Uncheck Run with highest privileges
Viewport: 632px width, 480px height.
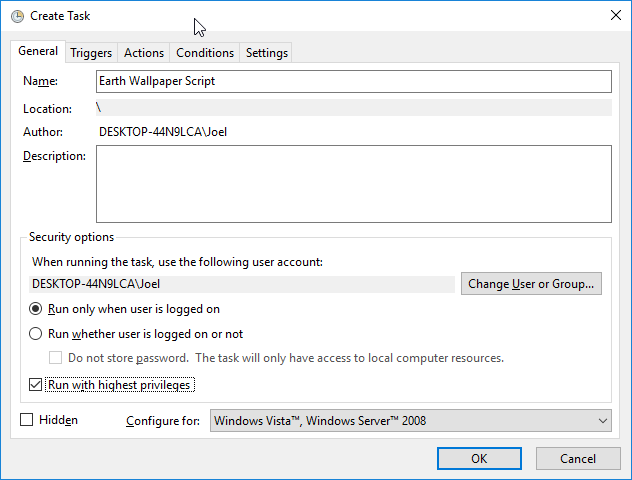point(36,385)
